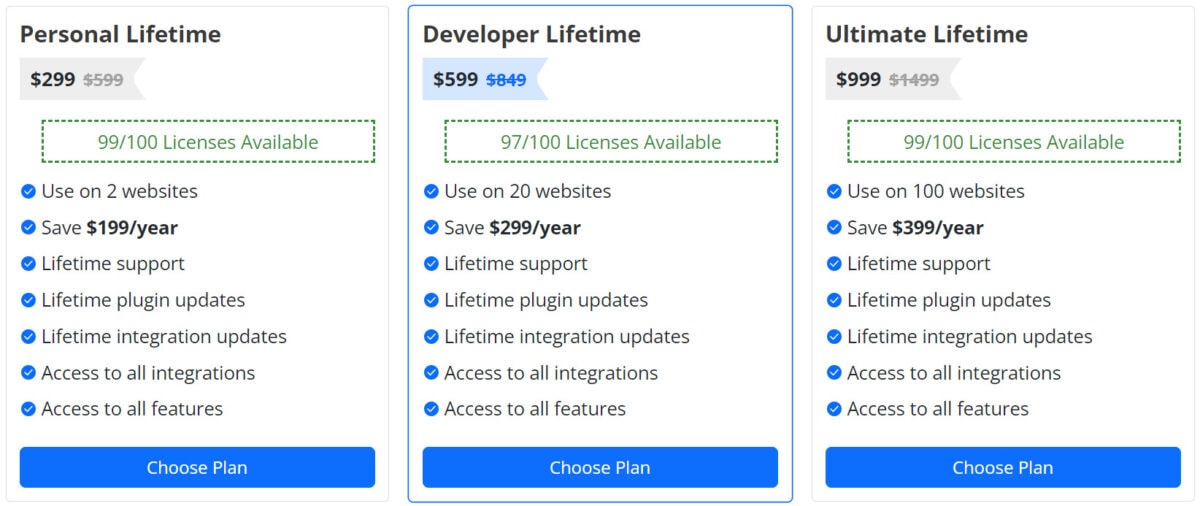The width and height of the screenshot is (1200, 506).
Task: Click the Personal plan's 'Access to all features' checkmark icon
Action: (x=28, y=409)
